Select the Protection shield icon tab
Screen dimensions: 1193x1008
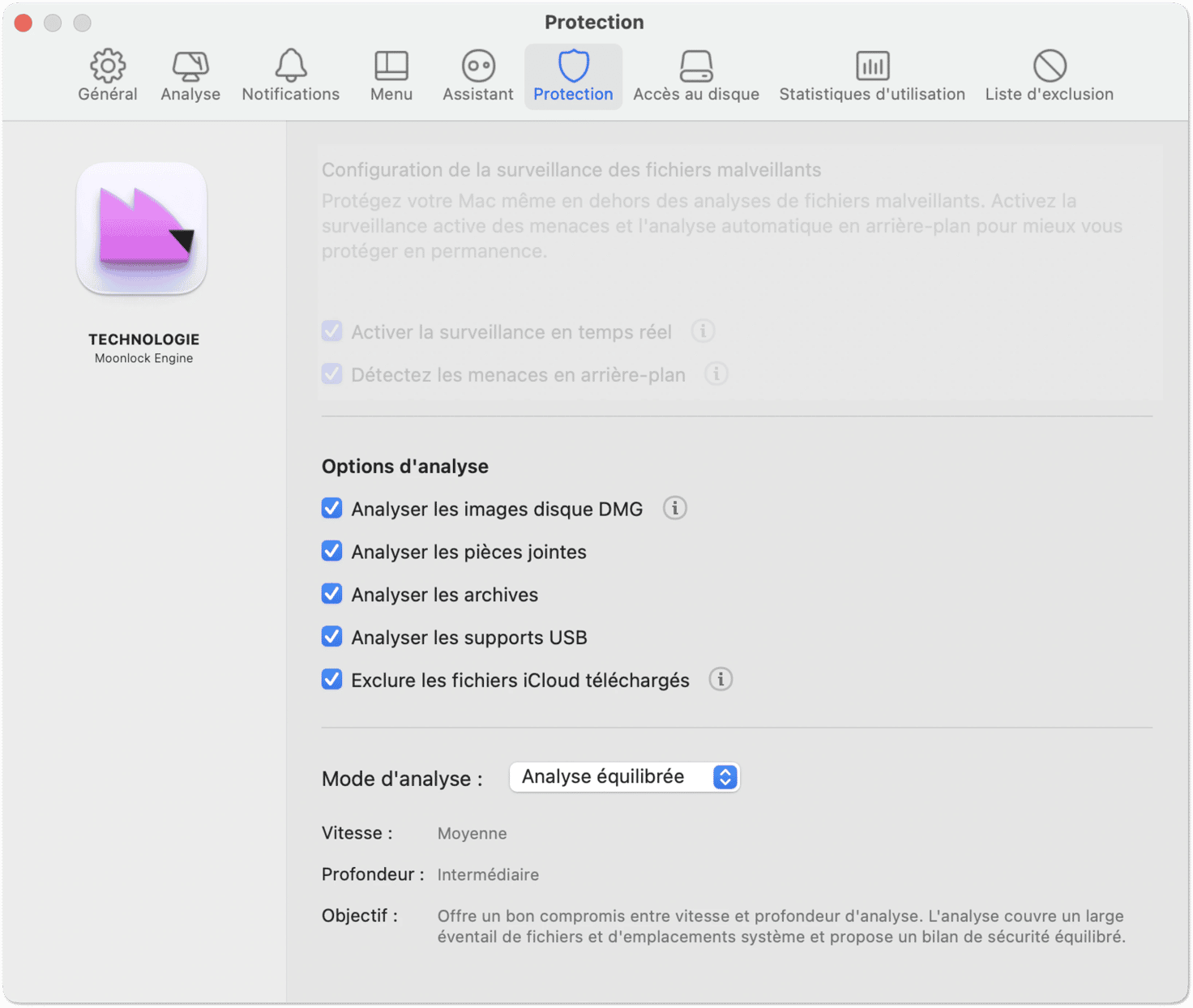click(573, 76)
